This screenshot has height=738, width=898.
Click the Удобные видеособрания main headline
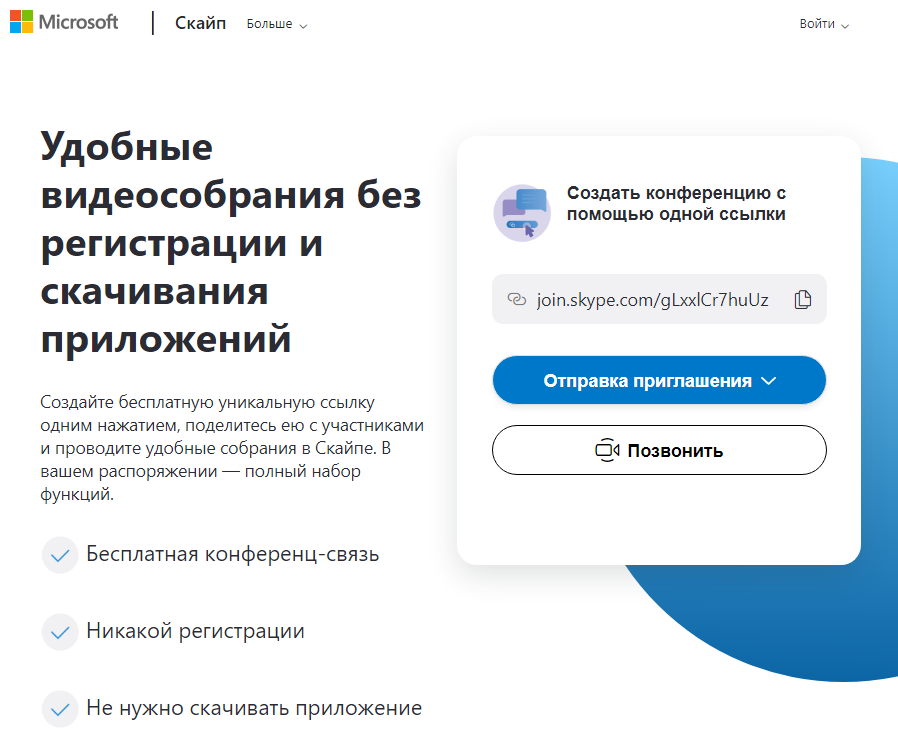tap(231, 243)
